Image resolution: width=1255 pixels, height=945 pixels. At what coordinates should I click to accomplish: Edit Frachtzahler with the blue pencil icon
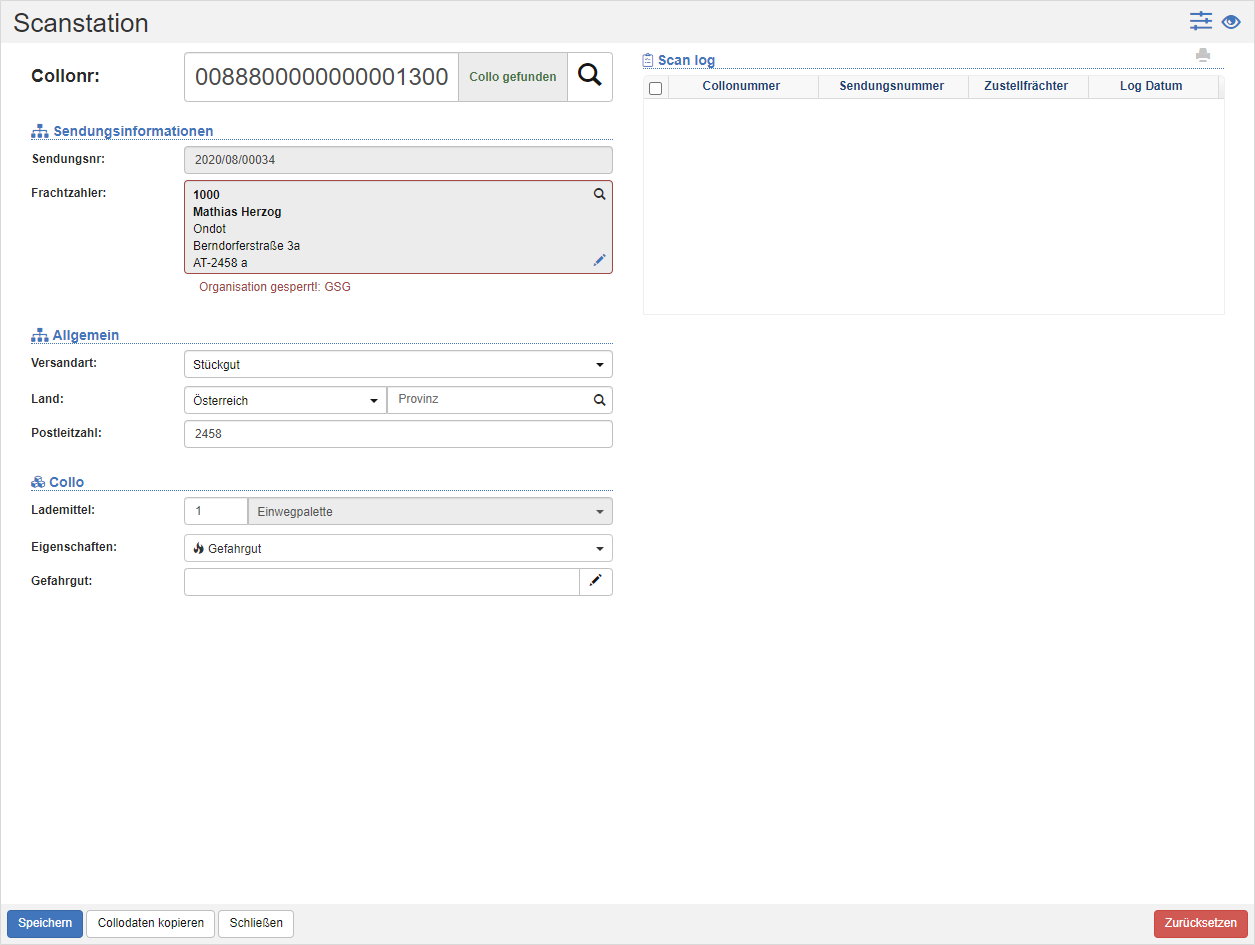[600, 260]
